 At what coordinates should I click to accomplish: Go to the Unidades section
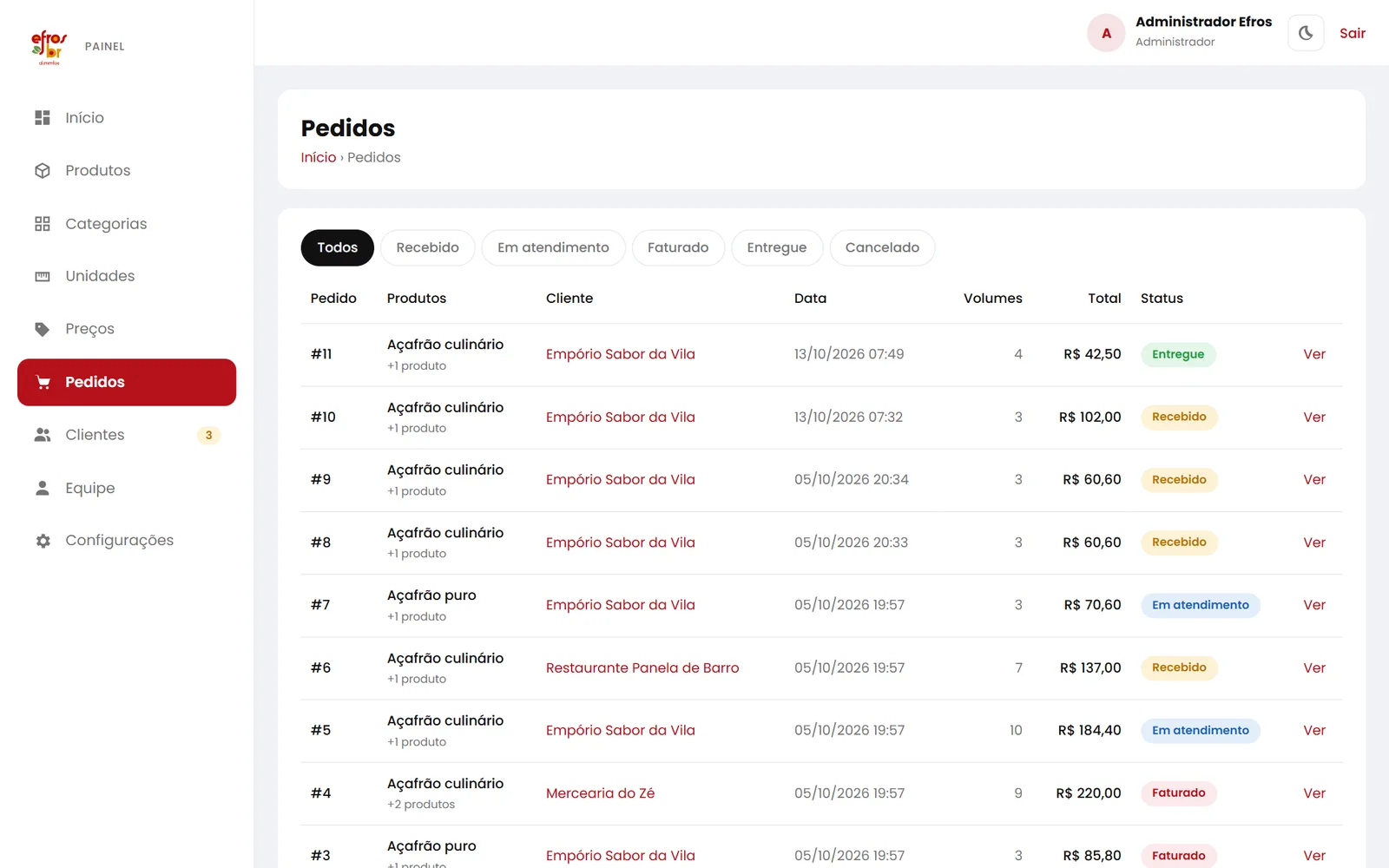[127, 276]
